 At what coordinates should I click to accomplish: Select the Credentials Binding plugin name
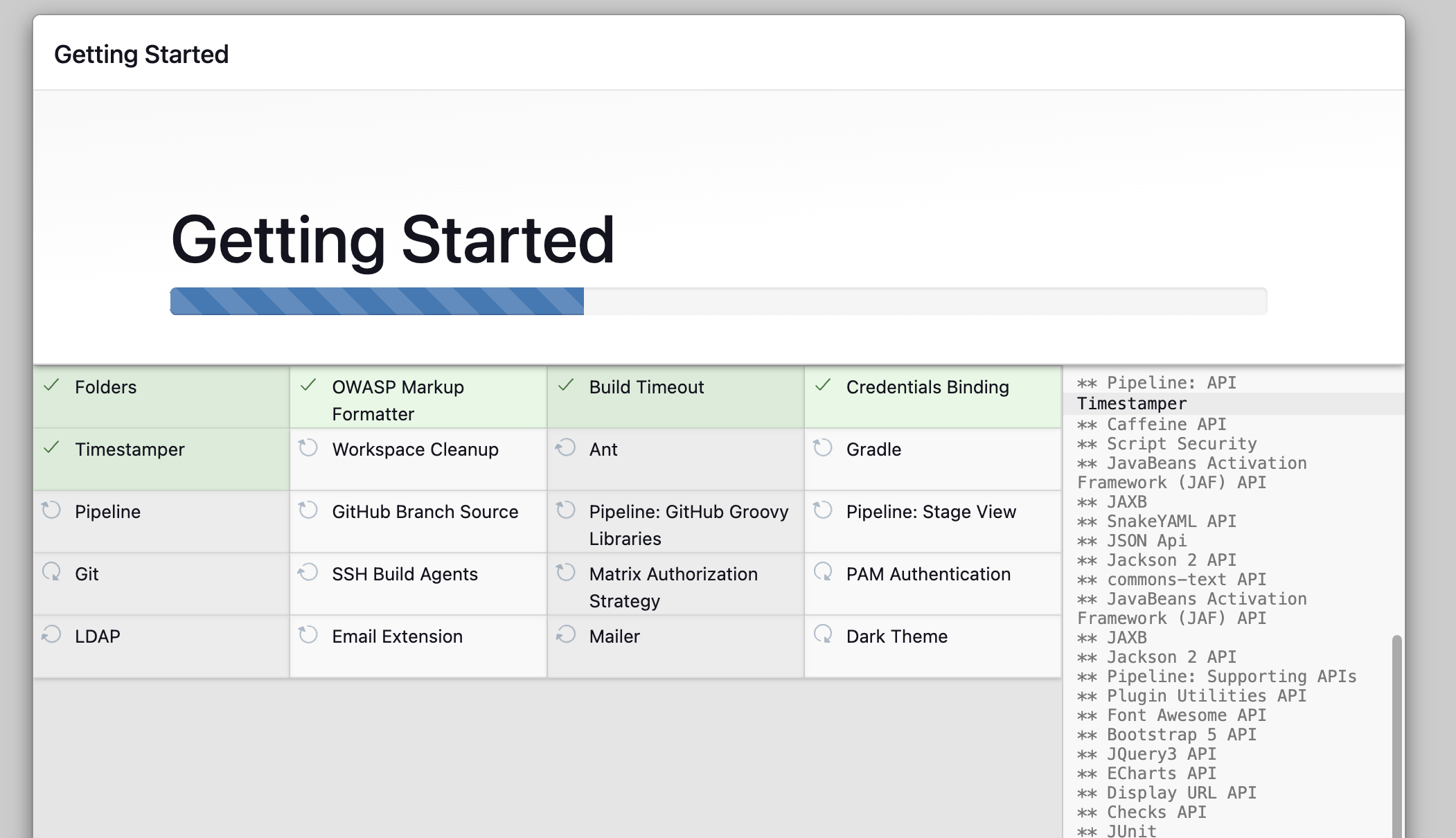[x=927, y=387]
